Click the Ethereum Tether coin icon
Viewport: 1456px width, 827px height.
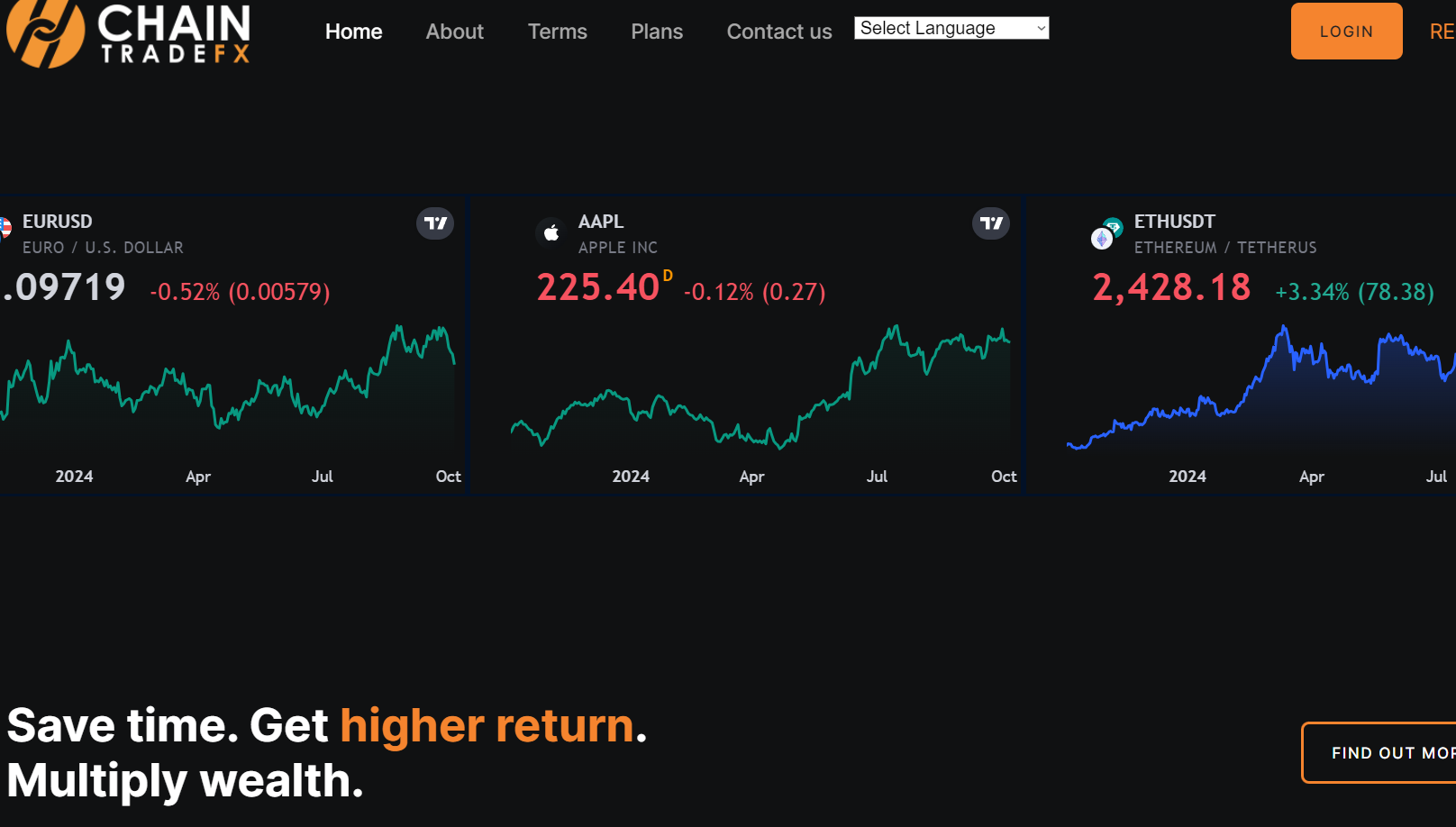(1106, 234)
